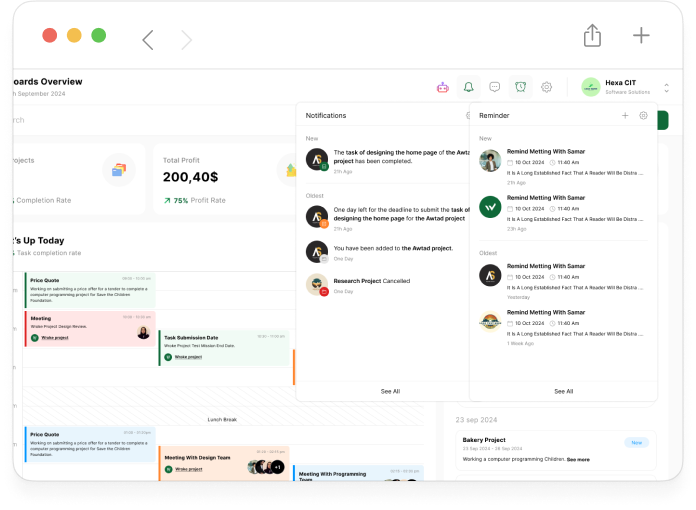Open the AI robot assistant icon
This screenshot has width=696, height=510.
[x=442, y=87]
